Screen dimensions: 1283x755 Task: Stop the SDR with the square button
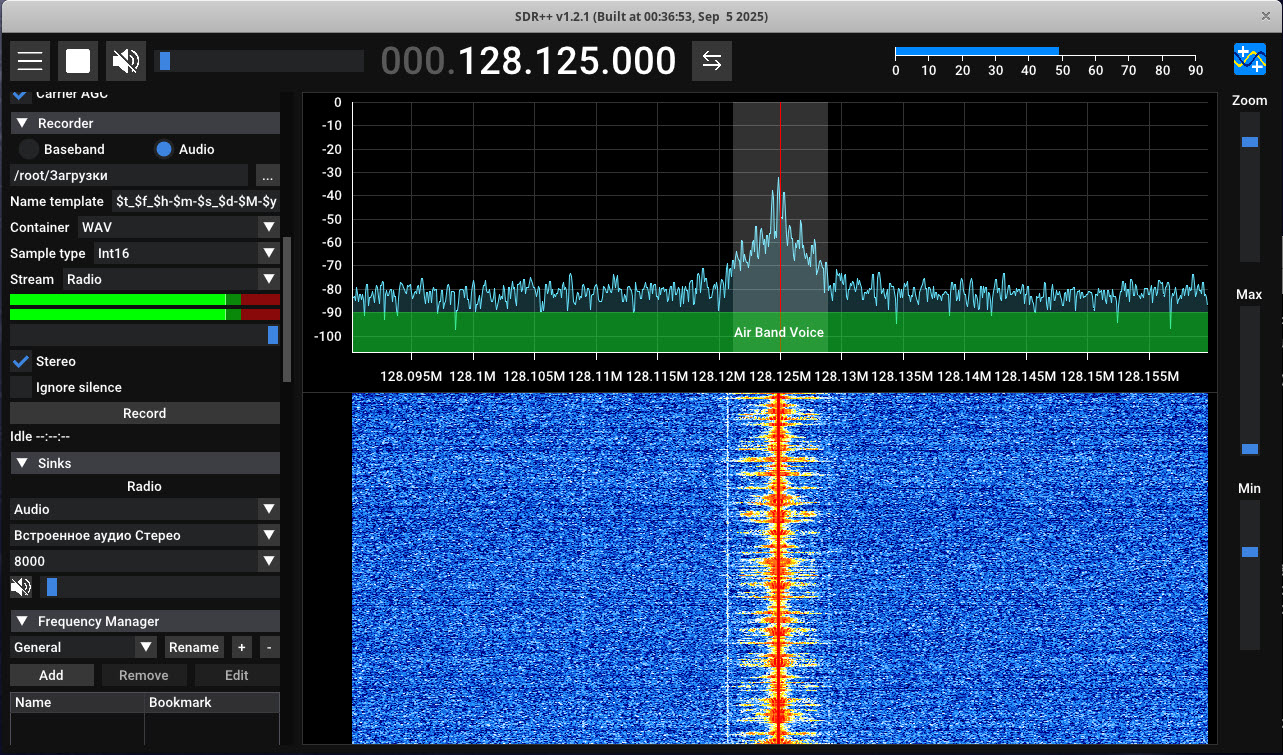coord(78,61)
